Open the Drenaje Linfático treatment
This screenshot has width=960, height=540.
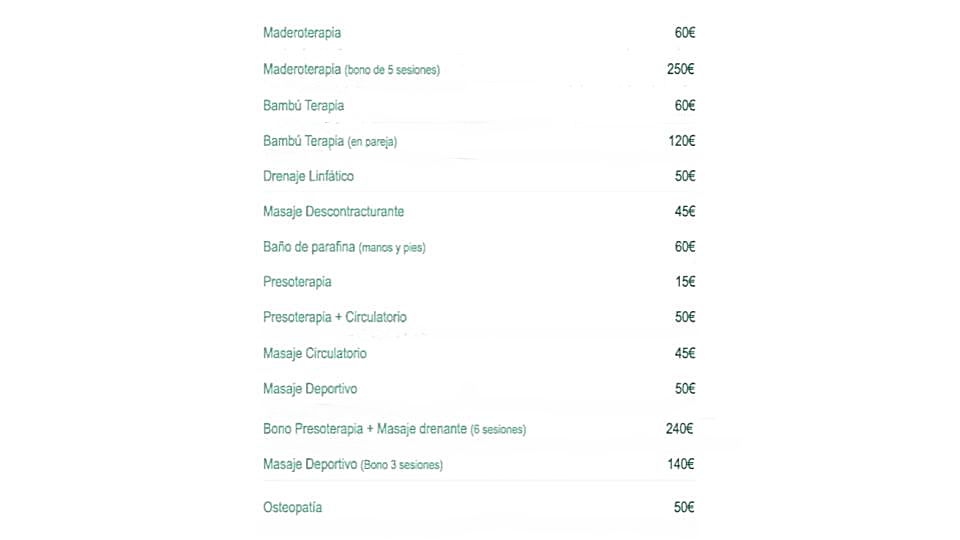point(308,176)
